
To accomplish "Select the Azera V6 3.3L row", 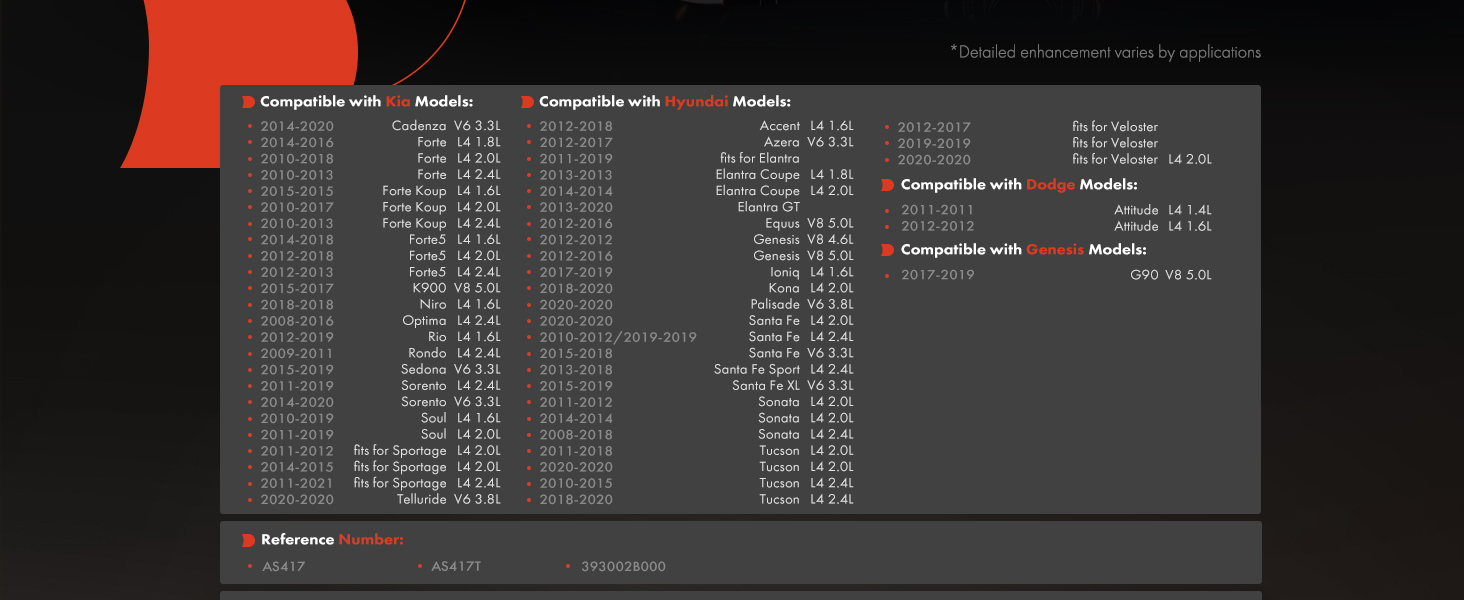I will (690, 142).
